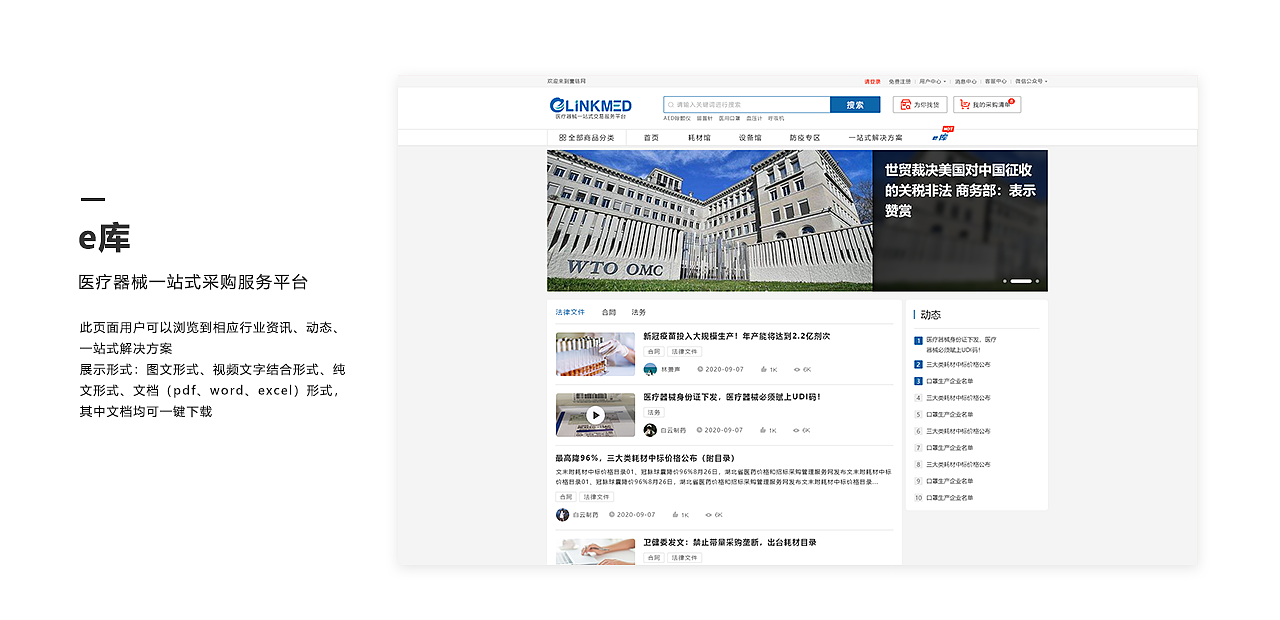The image size is (1280, 620).
Task: Open the 新冠疫苗 article thumbnail
Action: click(595, 354)
